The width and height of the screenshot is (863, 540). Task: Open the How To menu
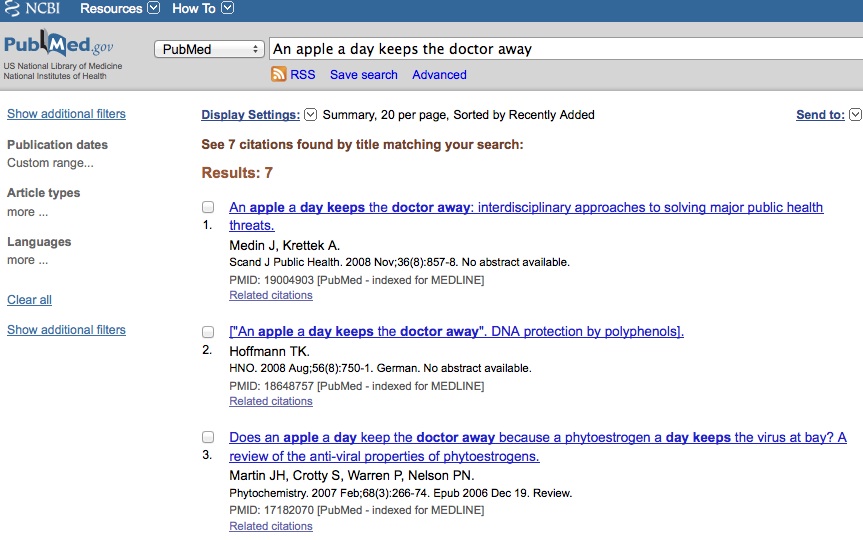pos(194,8)
